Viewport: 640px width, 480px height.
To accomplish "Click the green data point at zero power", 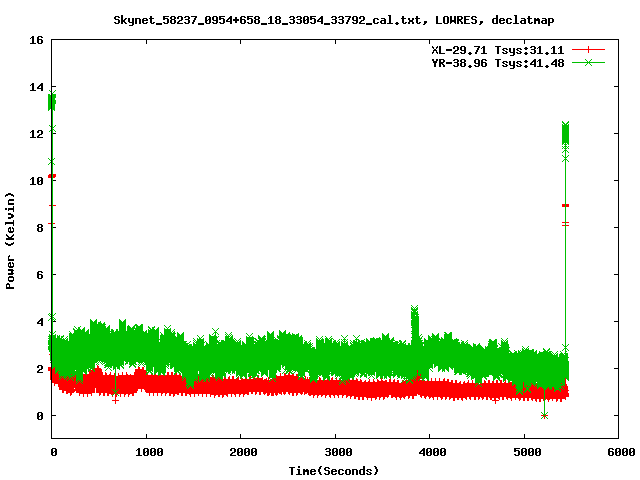I will tap(544, 416).
